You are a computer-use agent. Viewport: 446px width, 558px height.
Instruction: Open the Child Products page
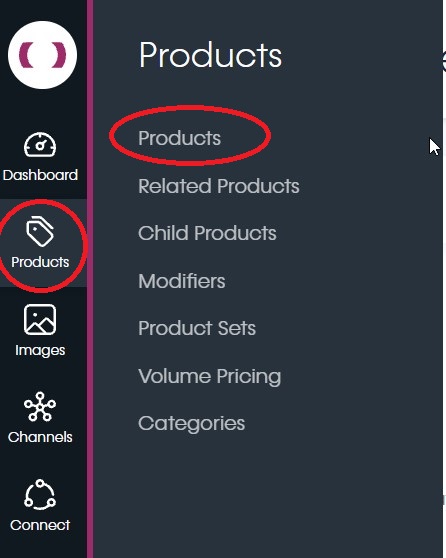207,233
